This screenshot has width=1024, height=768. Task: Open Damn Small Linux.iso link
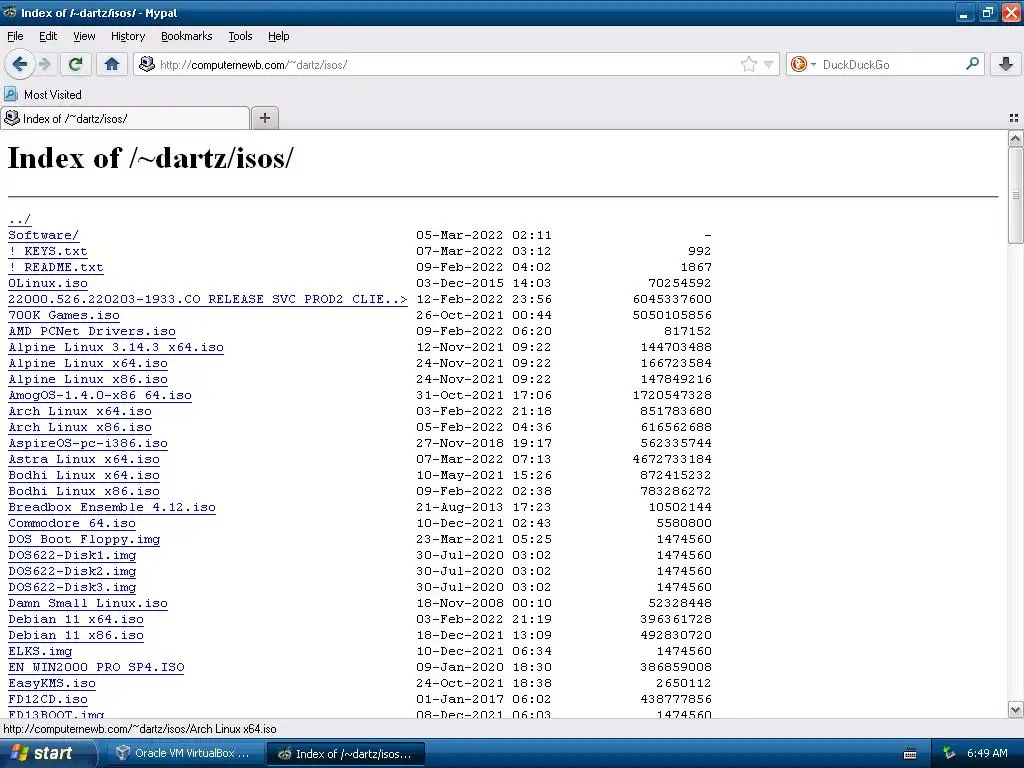coord(88,603)
